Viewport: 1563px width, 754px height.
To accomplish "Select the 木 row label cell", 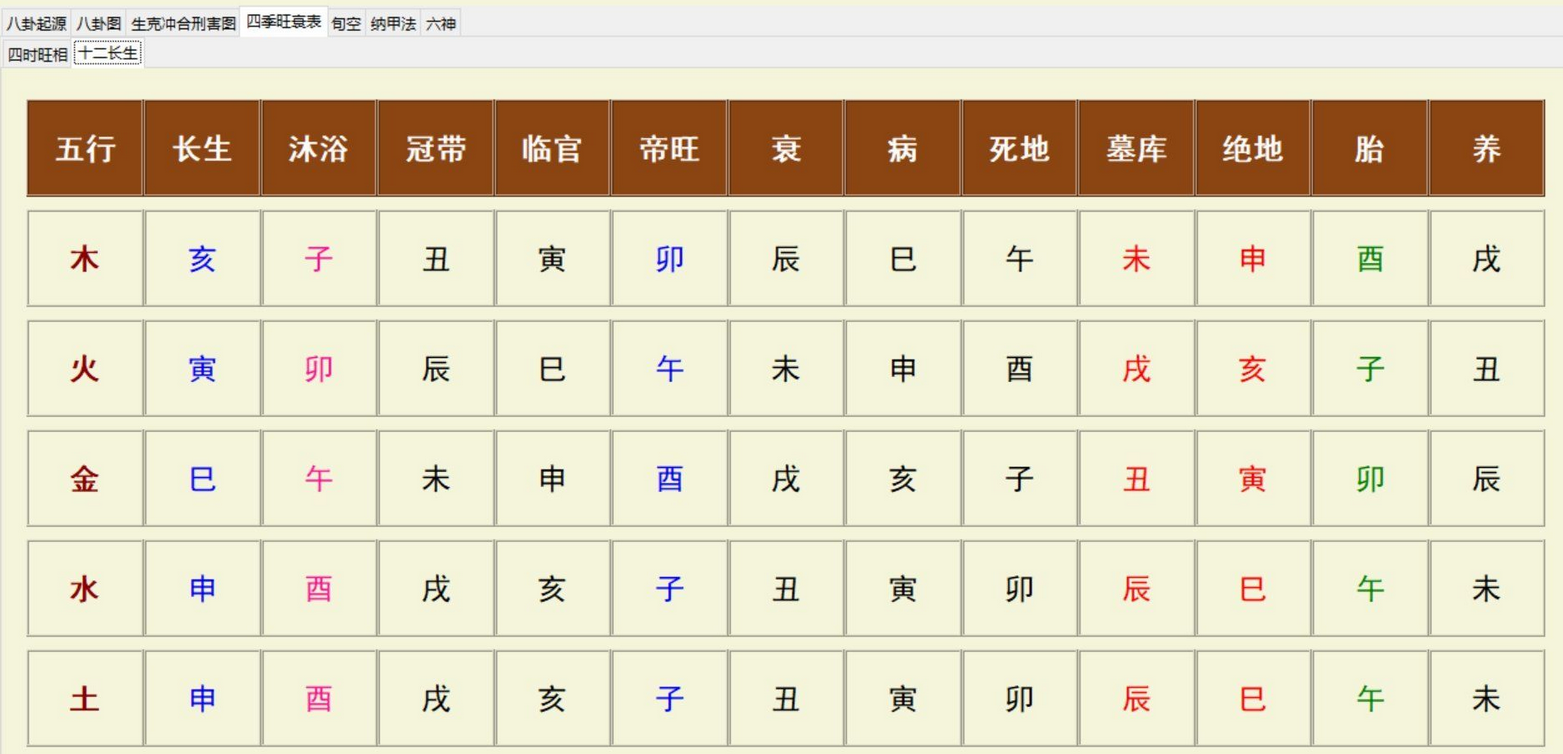I will click(85, 258).
